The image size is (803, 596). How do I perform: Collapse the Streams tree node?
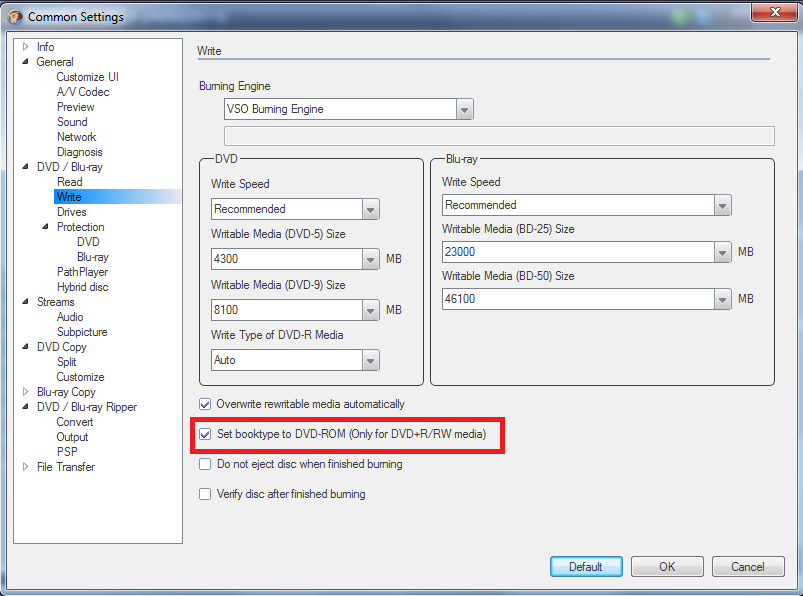(x=25, y=302)
